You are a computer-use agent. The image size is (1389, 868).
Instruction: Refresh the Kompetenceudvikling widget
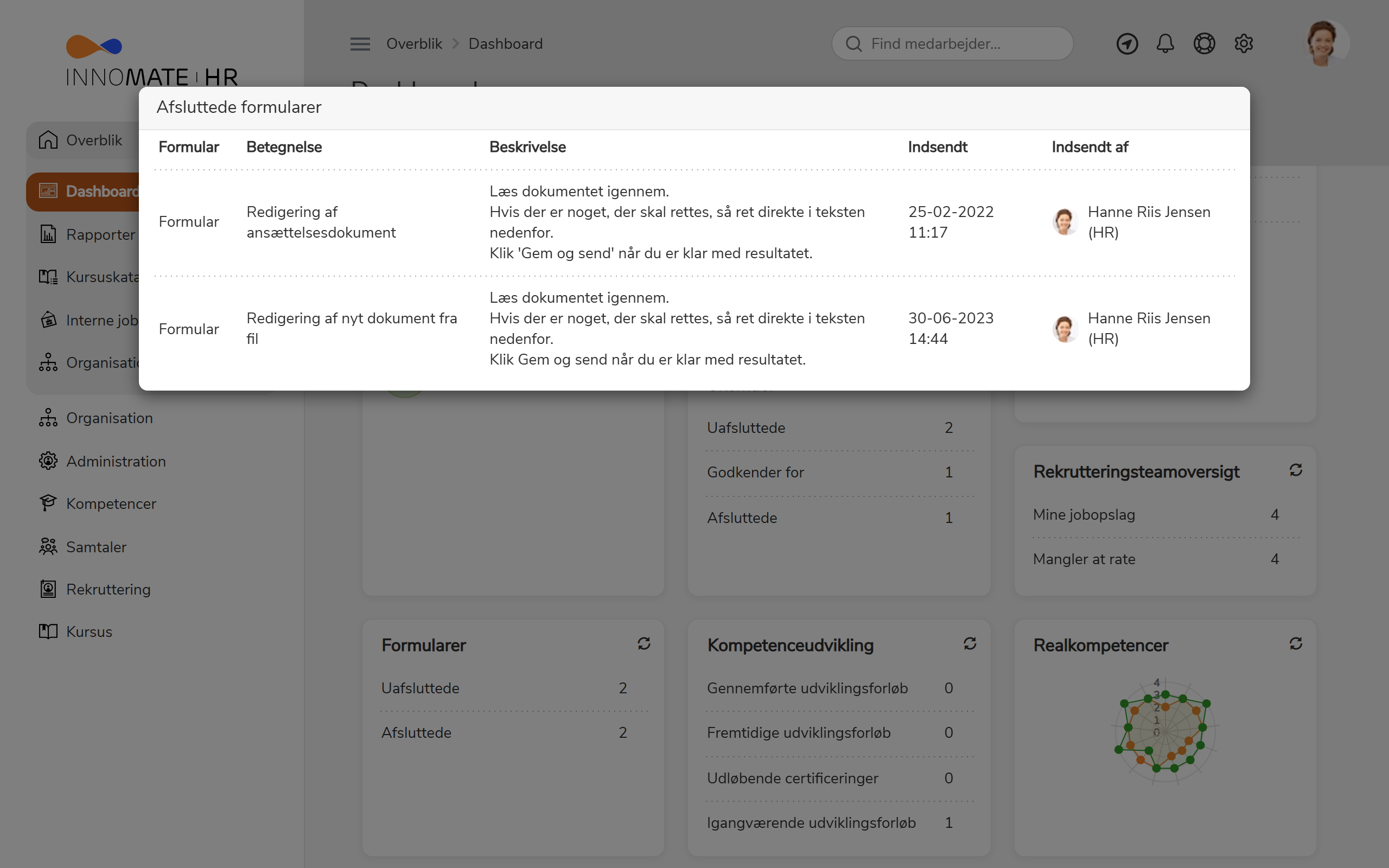970,643
